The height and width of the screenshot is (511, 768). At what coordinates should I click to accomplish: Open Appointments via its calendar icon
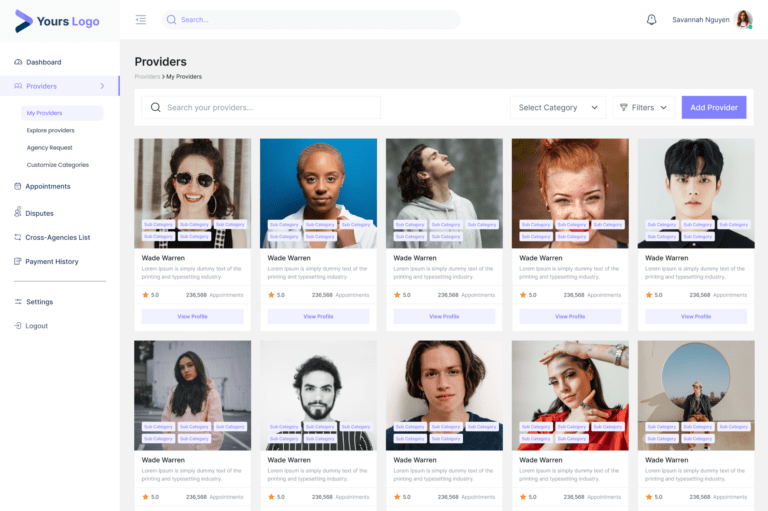click(x=18, y=186)
